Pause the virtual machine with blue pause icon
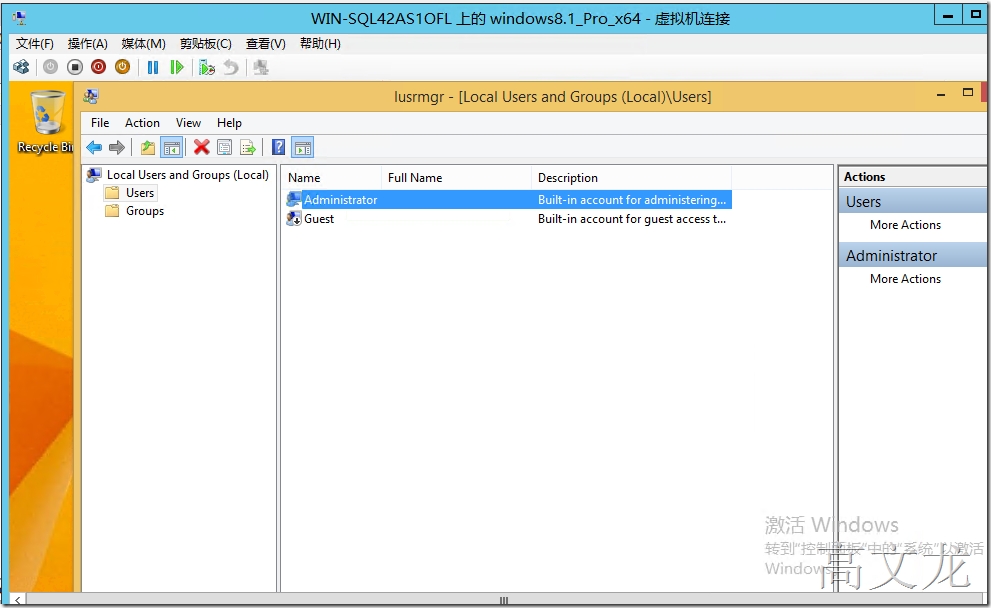 153,67
